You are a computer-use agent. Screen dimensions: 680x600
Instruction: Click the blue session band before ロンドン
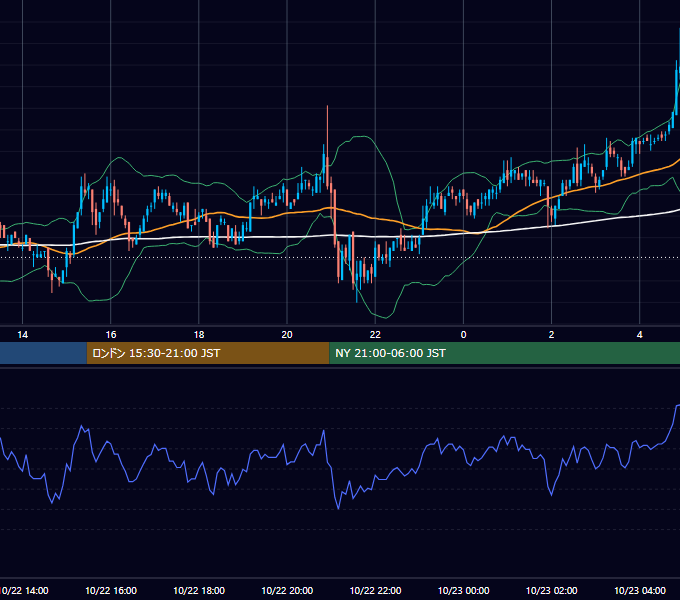[x=43, y=353]
